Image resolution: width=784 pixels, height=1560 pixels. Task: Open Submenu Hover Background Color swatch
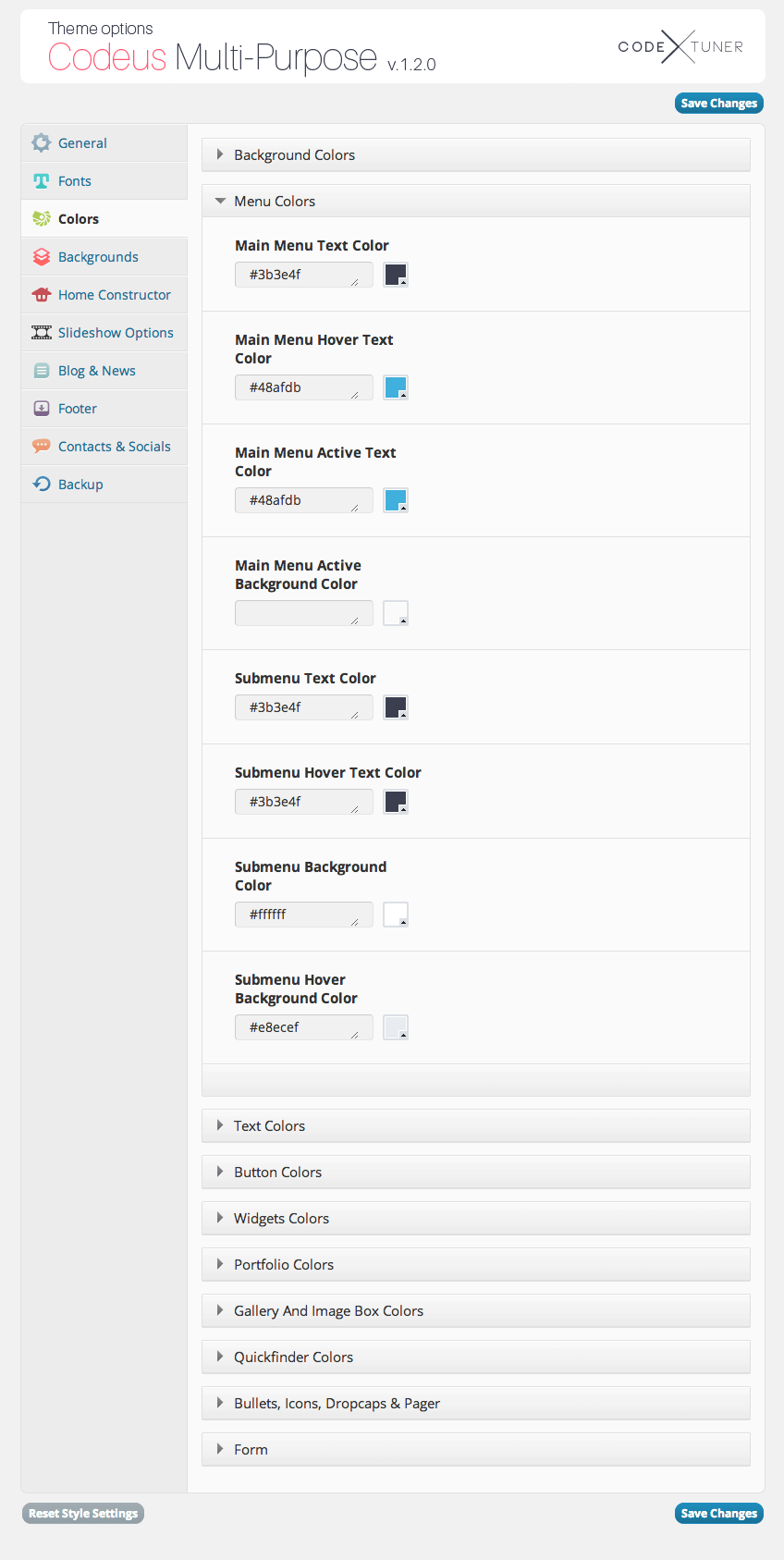(x=396, y=1027)
